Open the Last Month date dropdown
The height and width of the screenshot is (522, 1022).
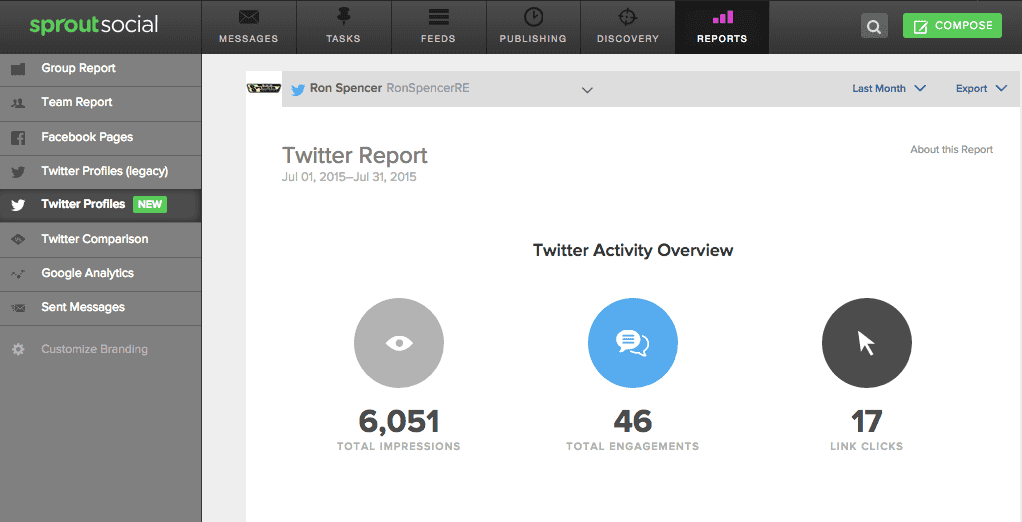889,89
